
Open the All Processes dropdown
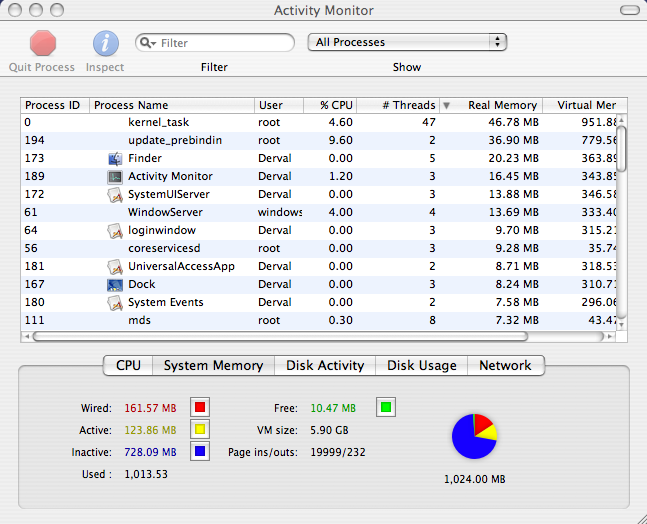click(x=407, y=42)
